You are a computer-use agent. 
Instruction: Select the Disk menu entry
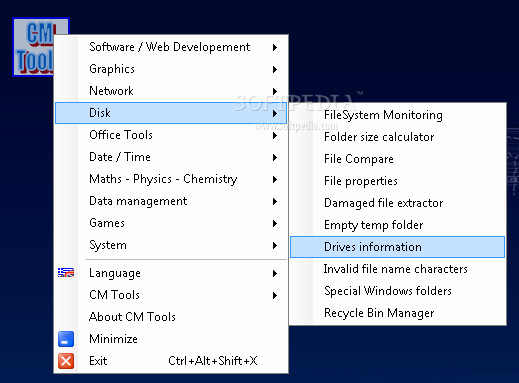[x=171, y=113]
